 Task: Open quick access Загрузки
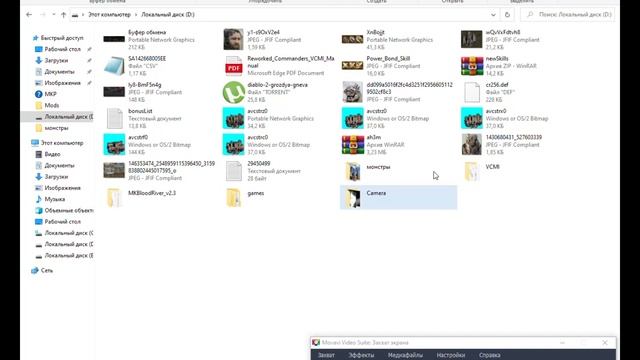coord(56,60)
